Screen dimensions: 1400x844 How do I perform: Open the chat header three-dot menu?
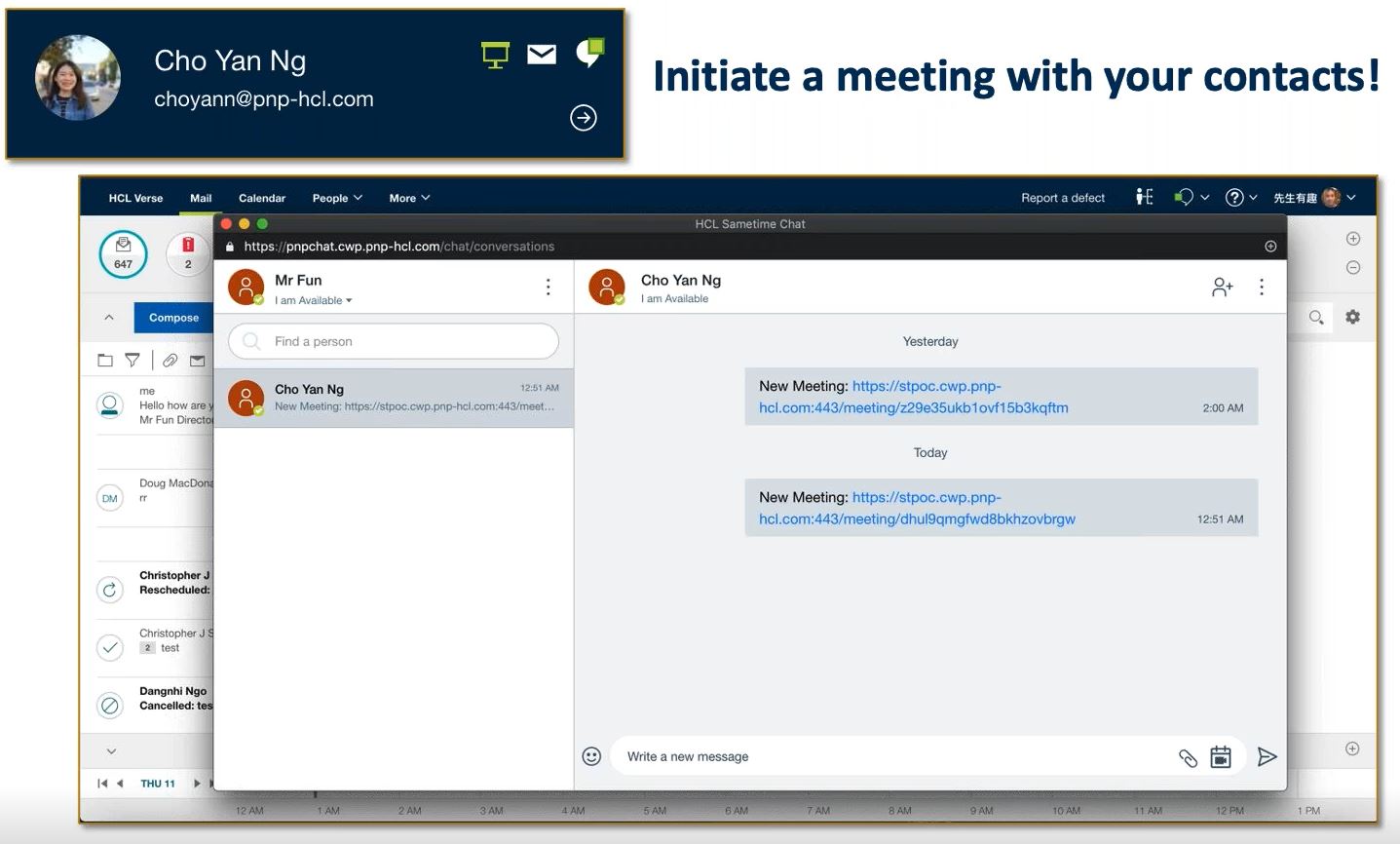[x=1262, y=287]
